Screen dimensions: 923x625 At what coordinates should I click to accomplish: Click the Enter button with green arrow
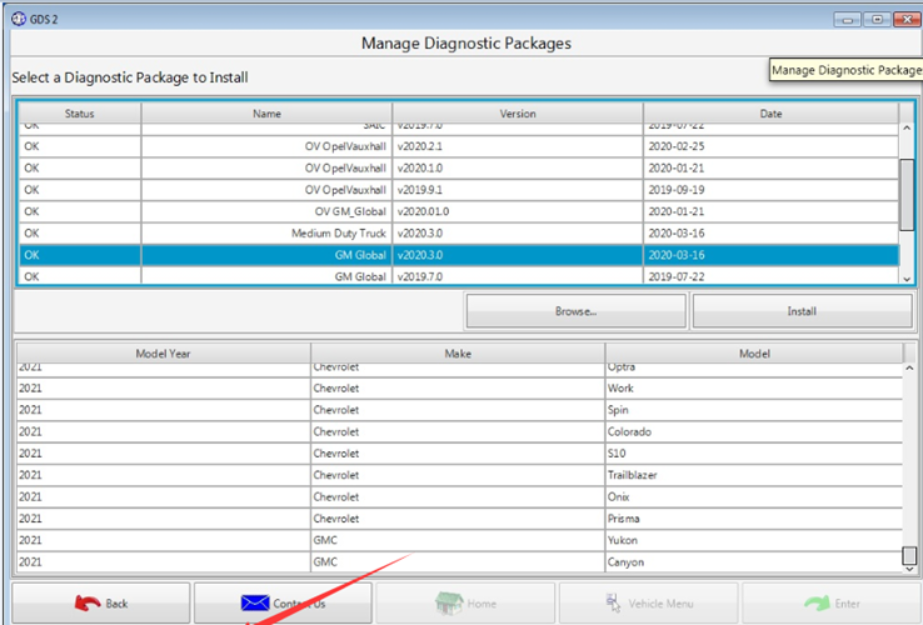[x=832, y=603]
